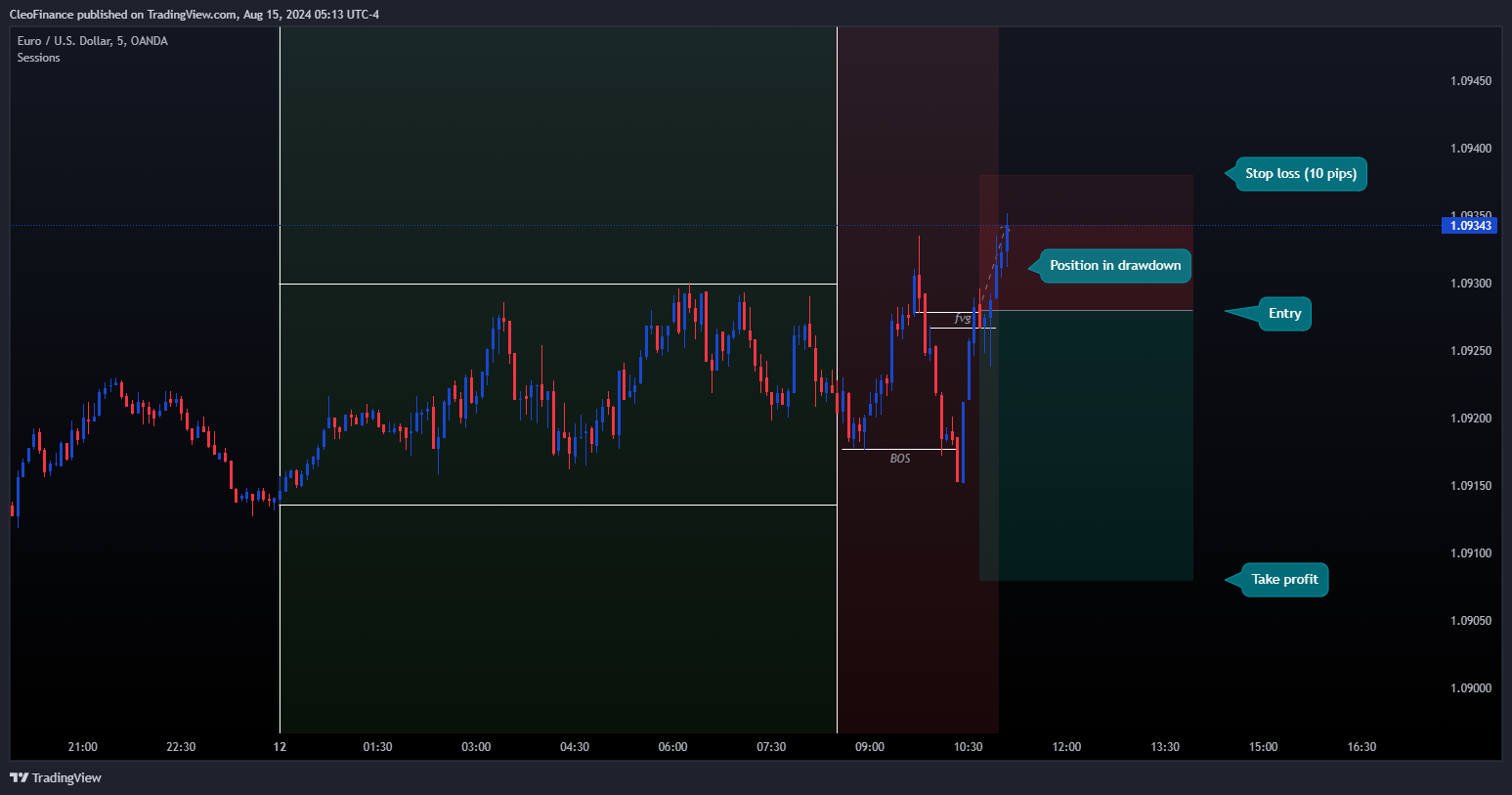Click the 21:00 time axis label

pyautogui.click(x=83, y=747)
